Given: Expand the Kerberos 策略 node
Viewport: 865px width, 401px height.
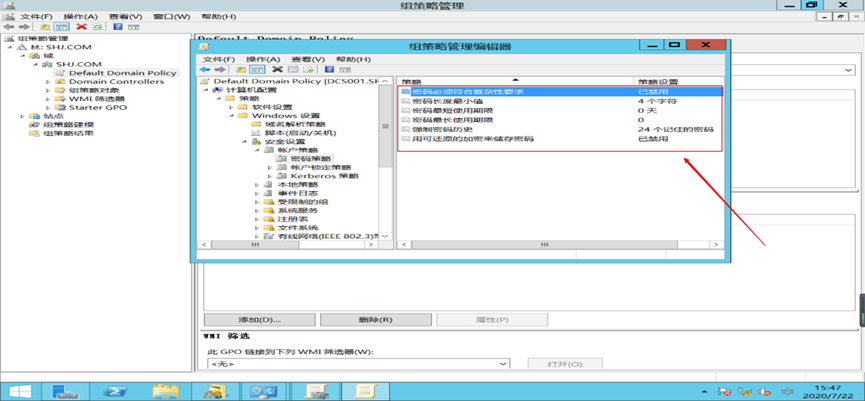Looking at the screenshot, I should tap(270, 176).
